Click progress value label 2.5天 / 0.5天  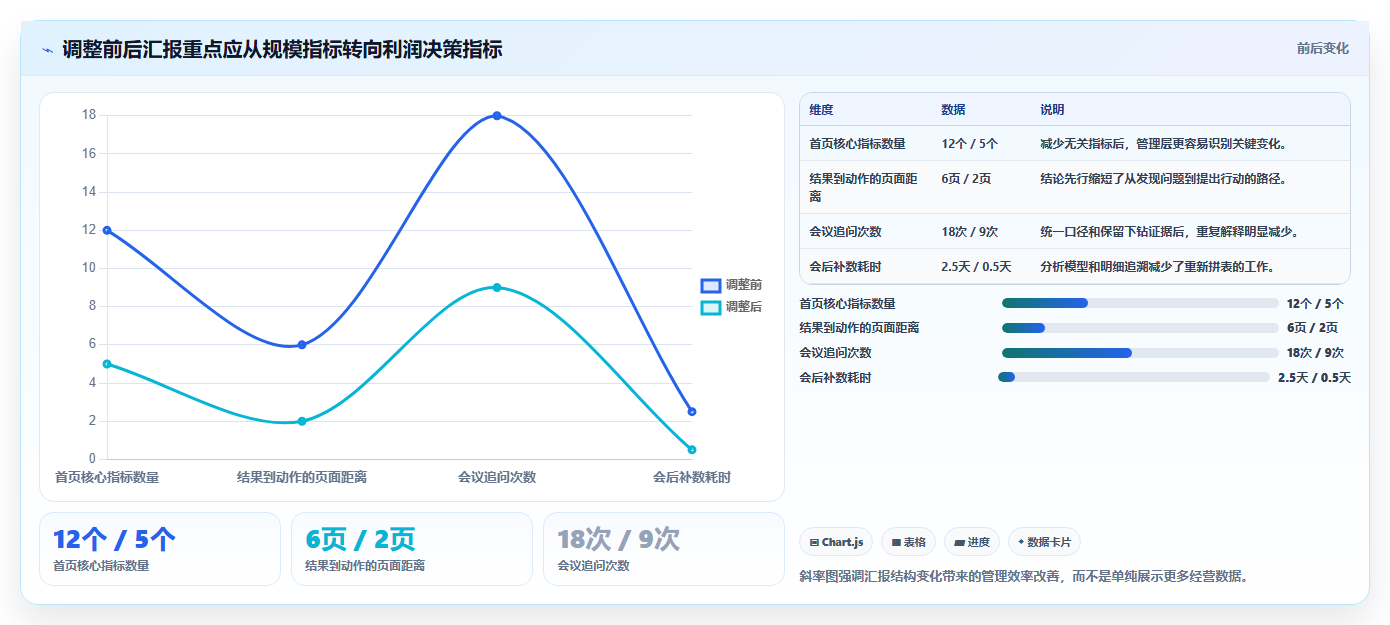point(1314,378)
